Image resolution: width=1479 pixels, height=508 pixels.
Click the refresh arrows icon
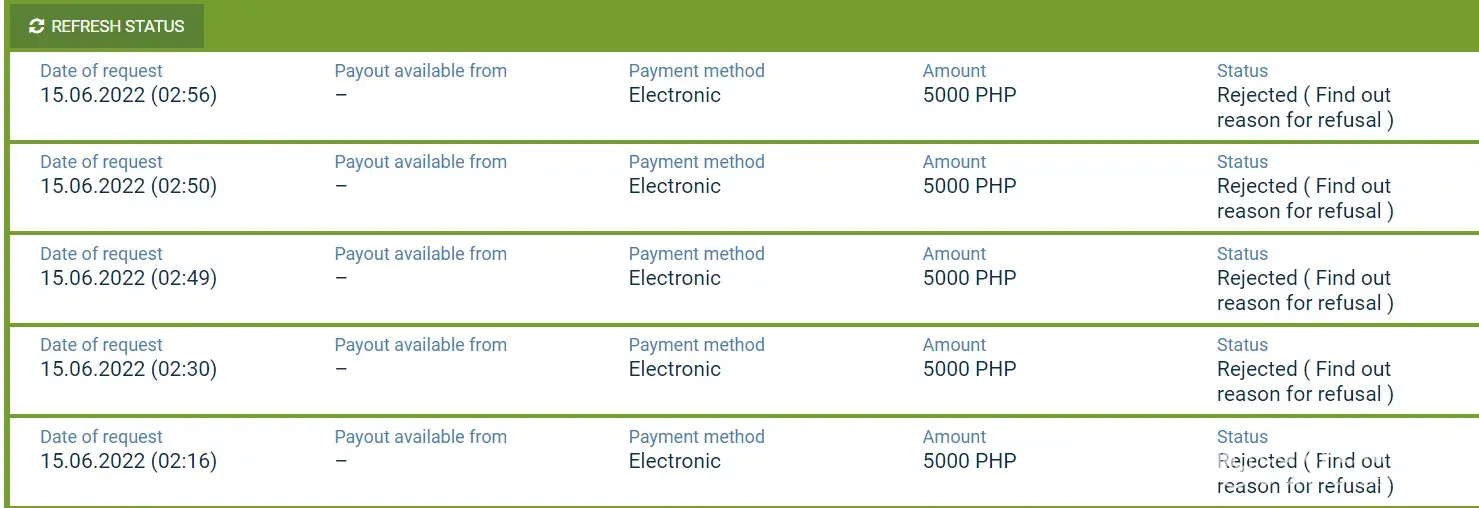click(x=37, y=27)
